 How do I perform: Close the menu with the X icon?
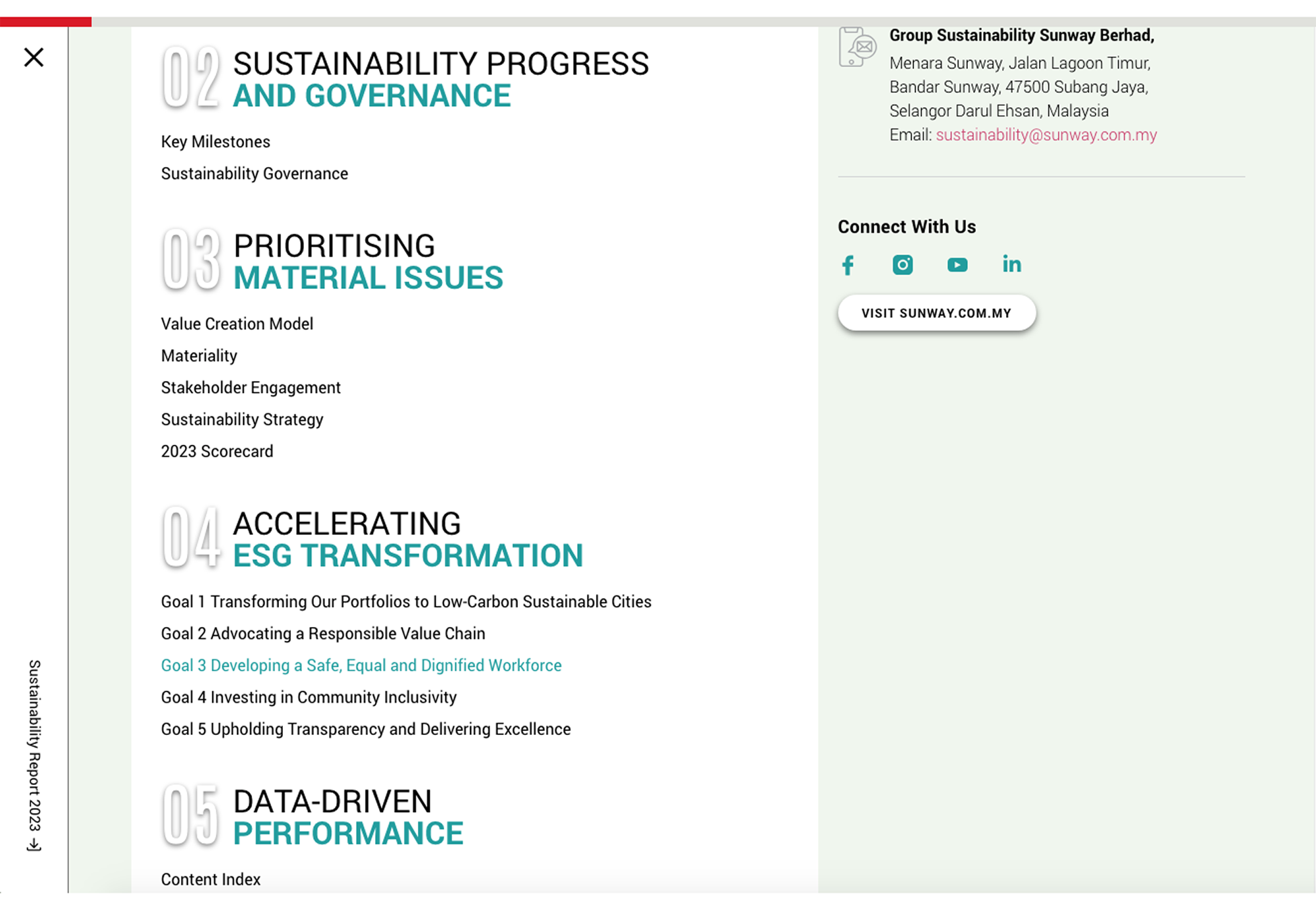tap(34, 57)
